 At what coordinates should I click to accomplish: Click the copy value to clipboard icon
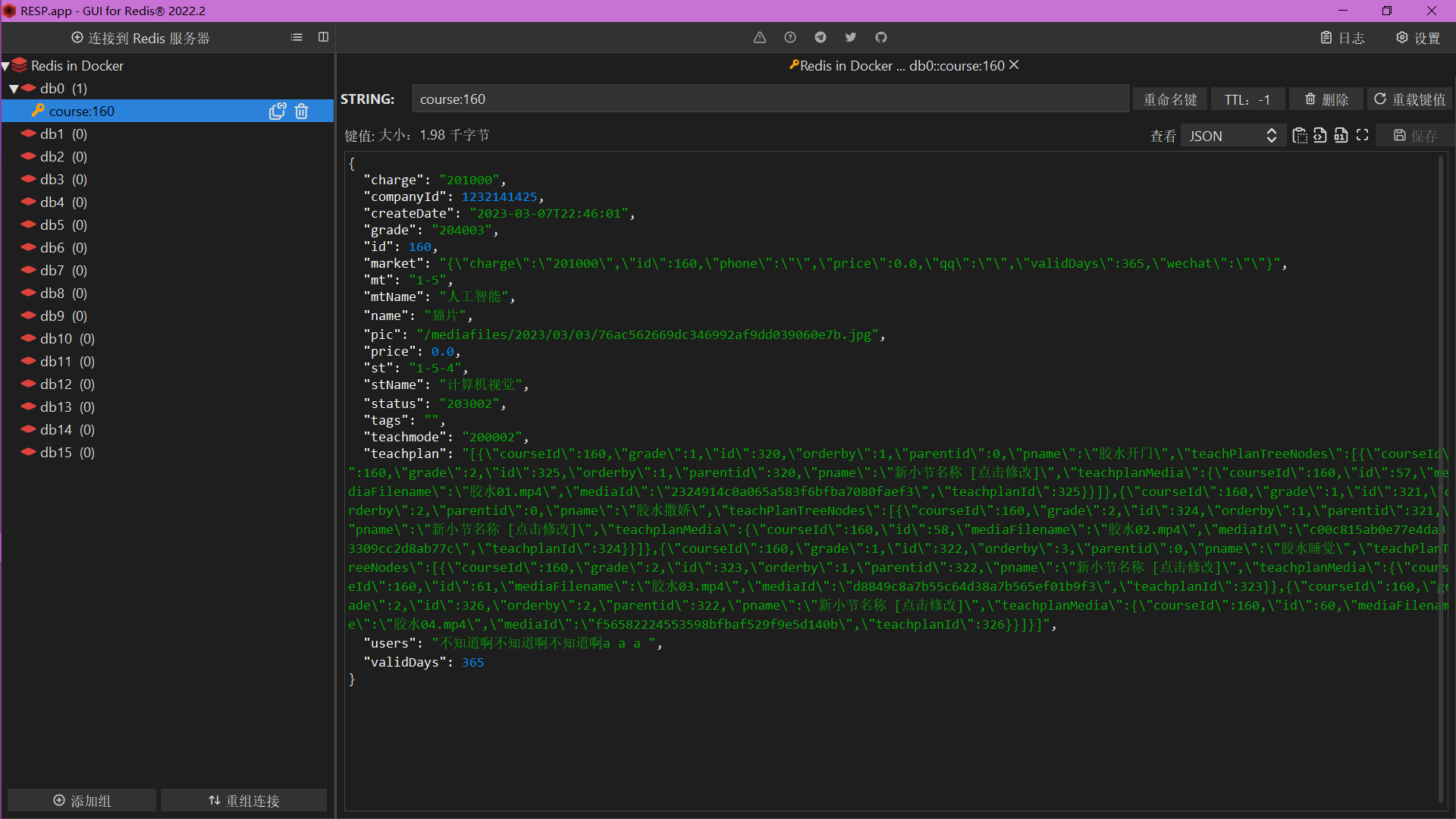[1299, 135]
